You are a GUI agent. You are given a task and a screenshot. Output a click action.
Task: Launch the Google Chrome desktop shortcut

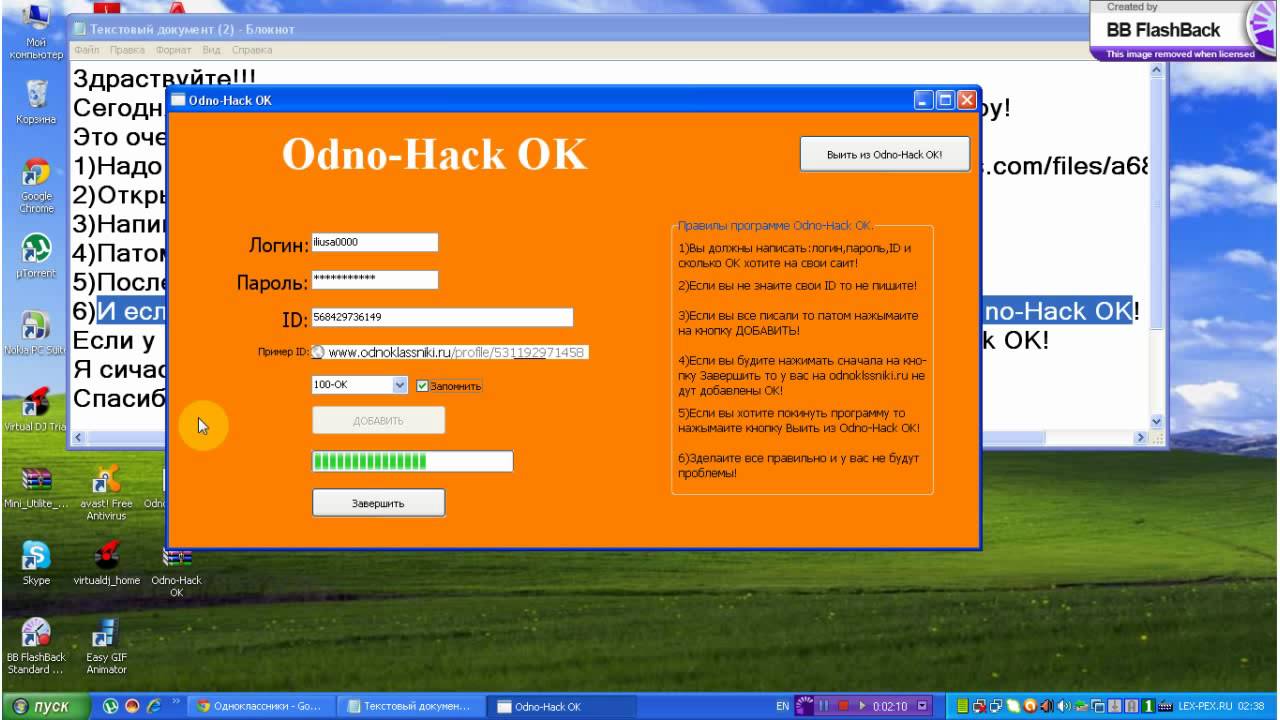coord(36,186)
